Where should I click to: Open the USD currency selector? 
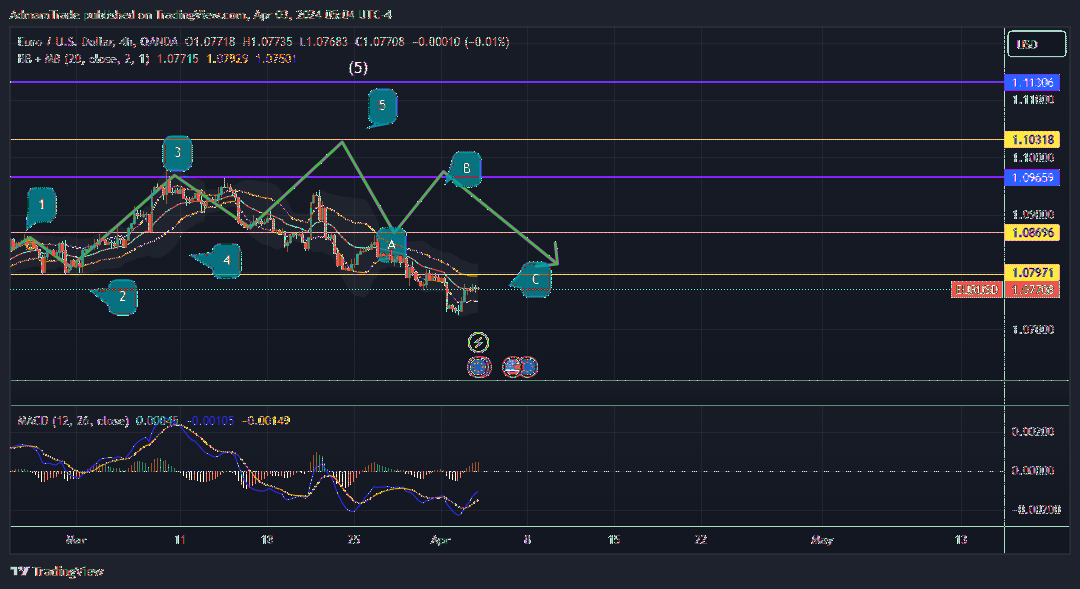[1036, 44]
